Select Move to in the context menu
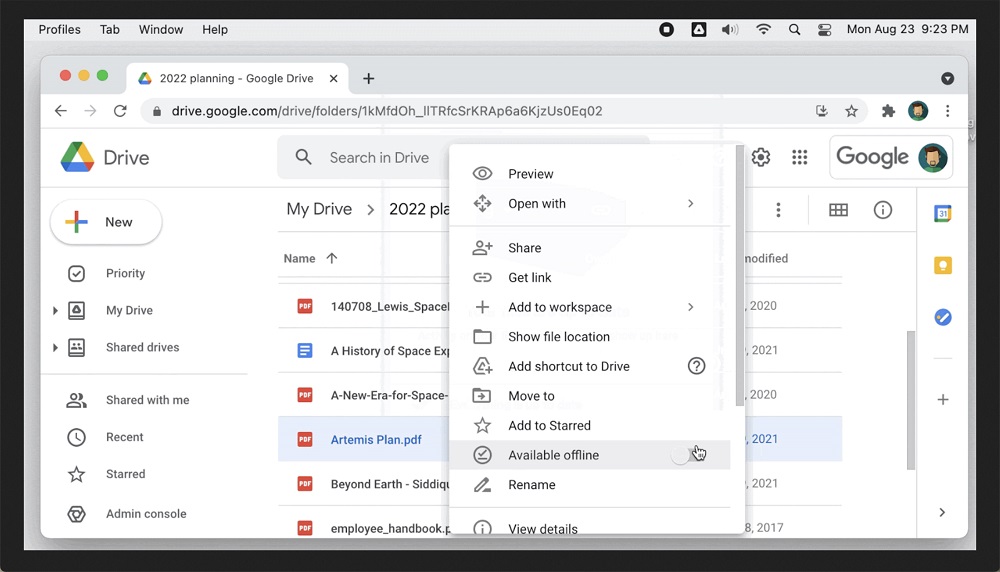The height and width of the screenshot is (572, 1000). pyautogui.click(x=590, y=396)
